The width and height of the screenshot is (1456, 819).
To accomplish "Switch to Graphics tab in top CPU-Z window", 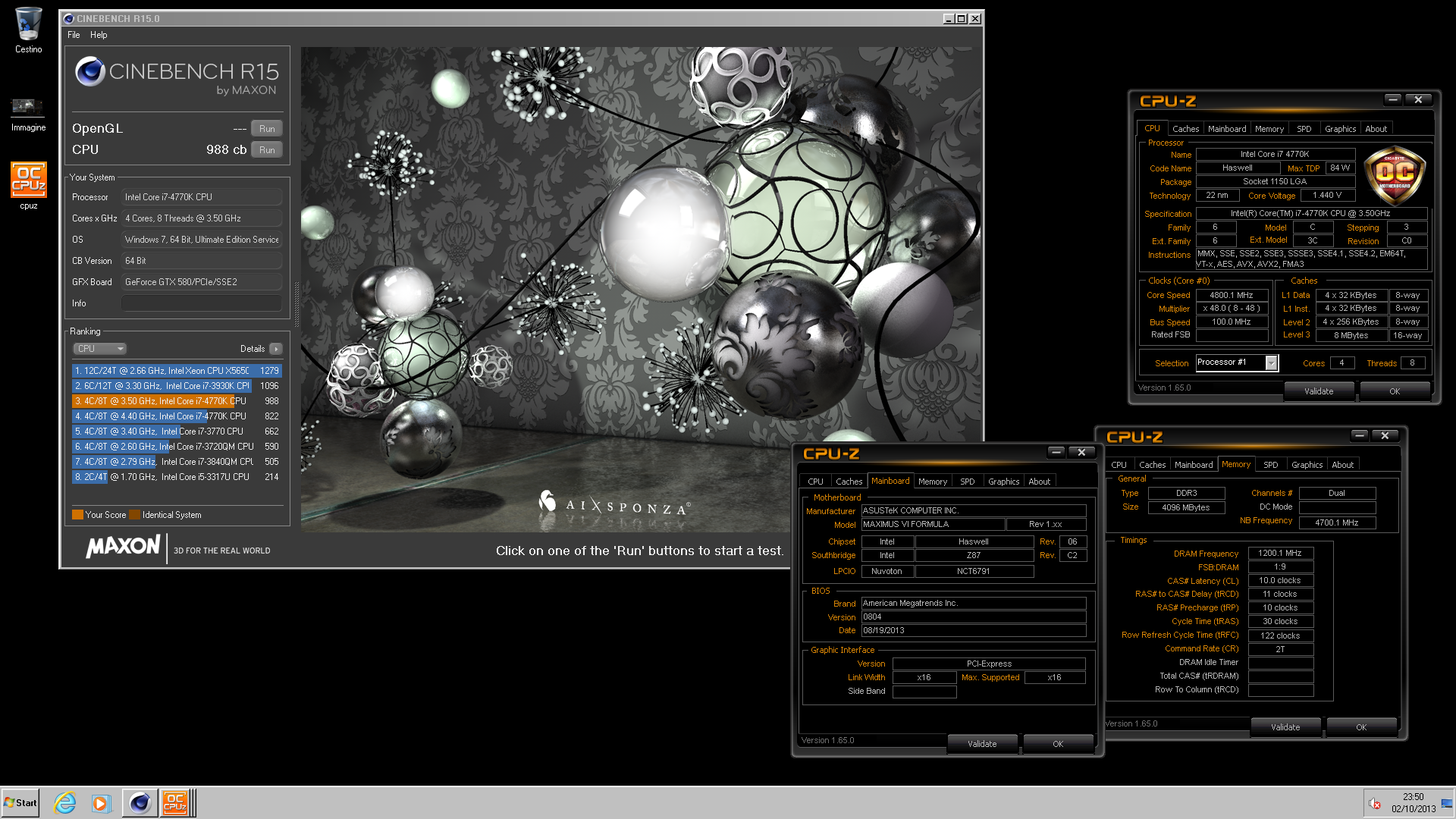I will [1340, 129].
